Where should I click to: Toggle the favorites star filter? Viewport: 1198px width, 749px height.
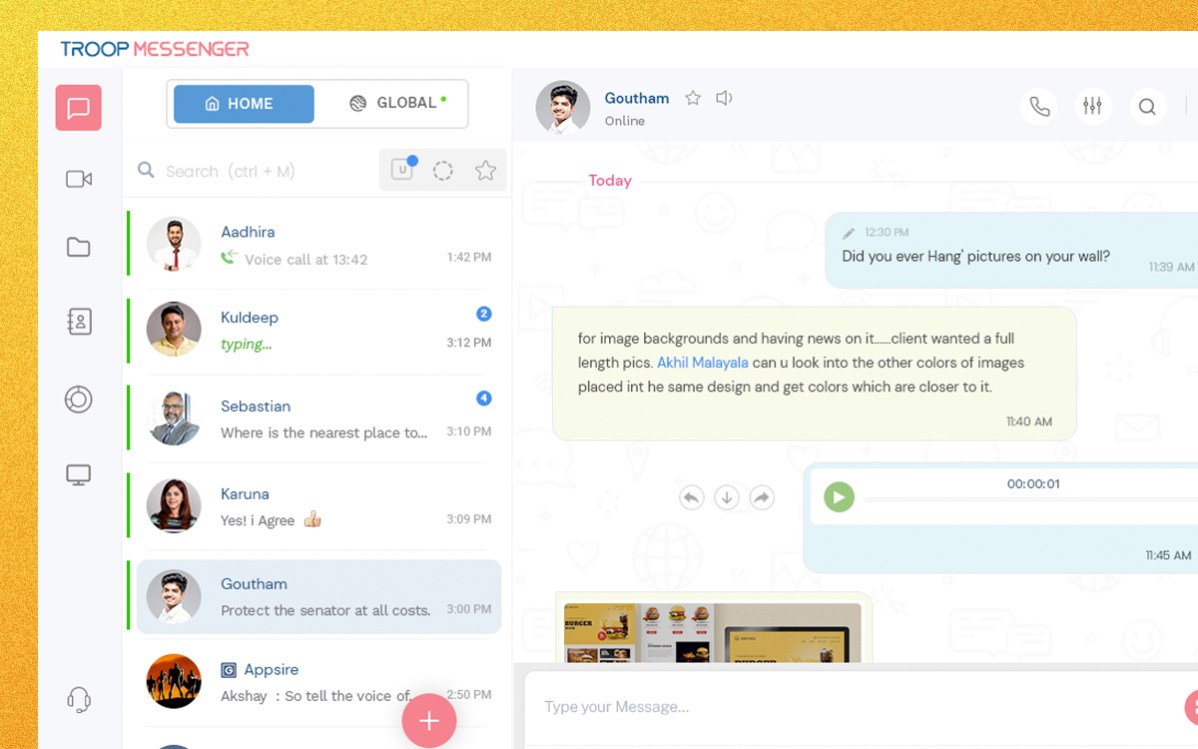(485, 170)
